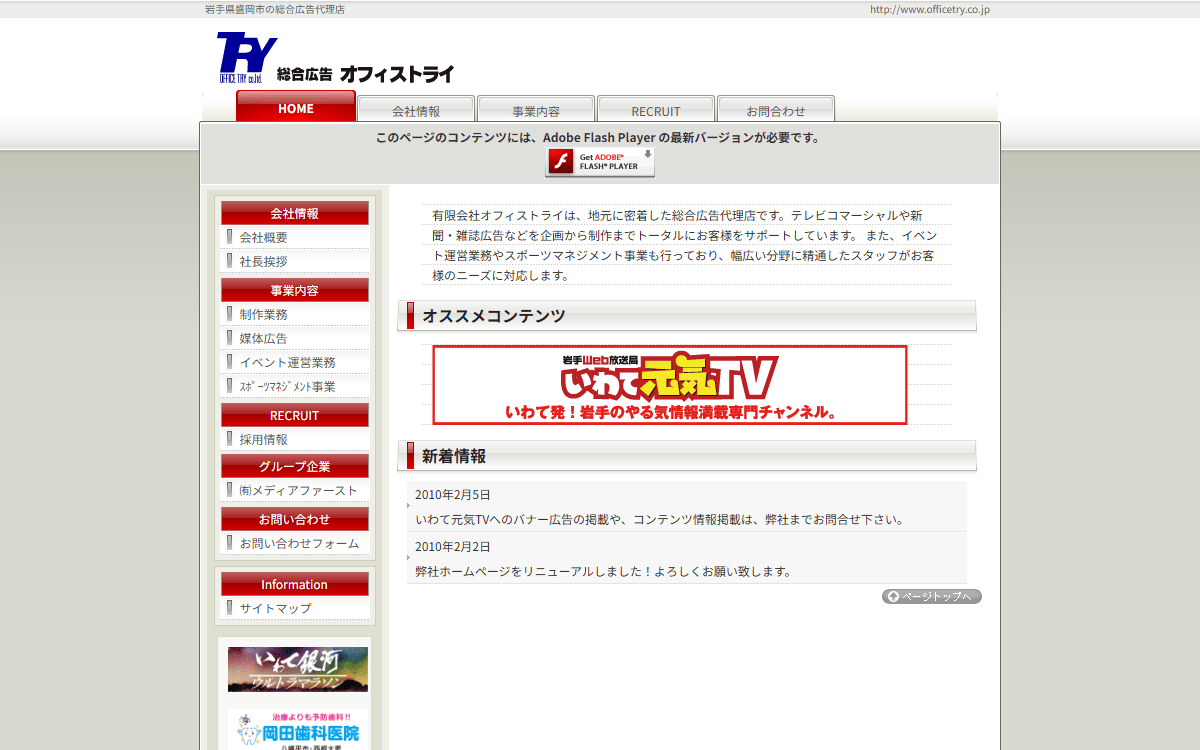Open the サイトマップ sidebar link
1200x750 pixels.
pyautogui.click(x=275, y=608)
